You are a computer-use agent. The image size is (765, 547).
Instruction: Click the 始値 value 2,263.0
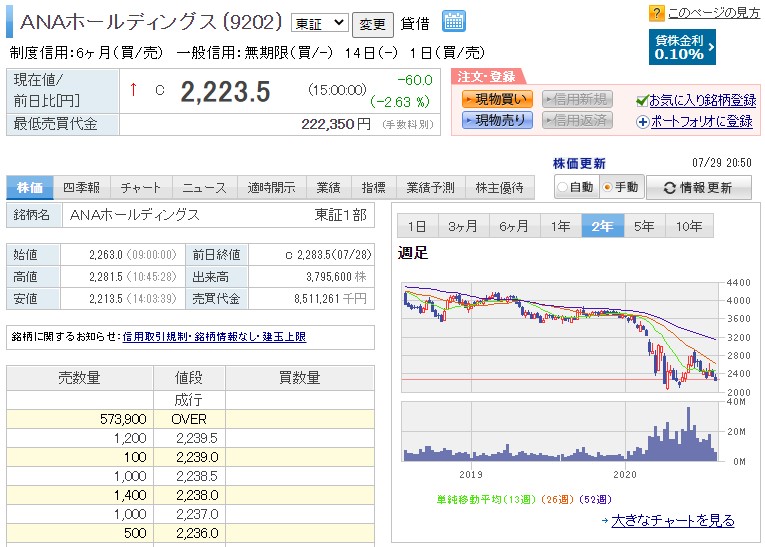coord(106,255)
